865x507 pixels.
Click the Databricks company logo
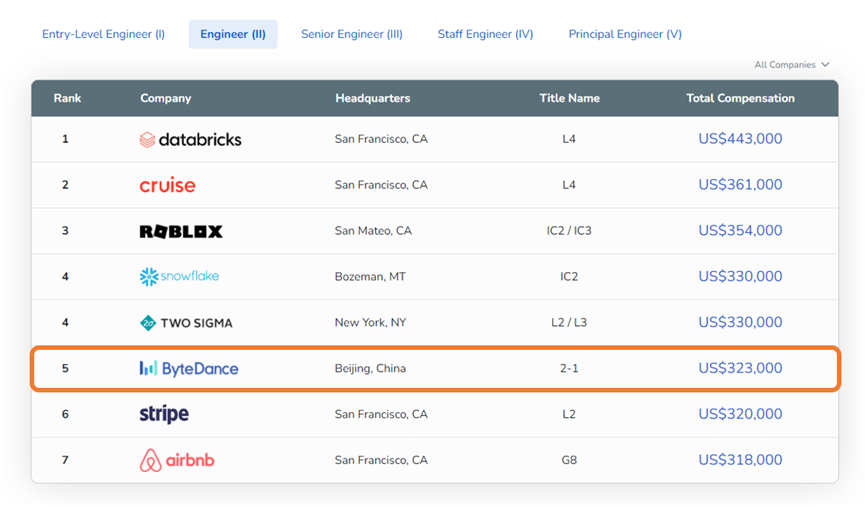click(x=190, y=139)
